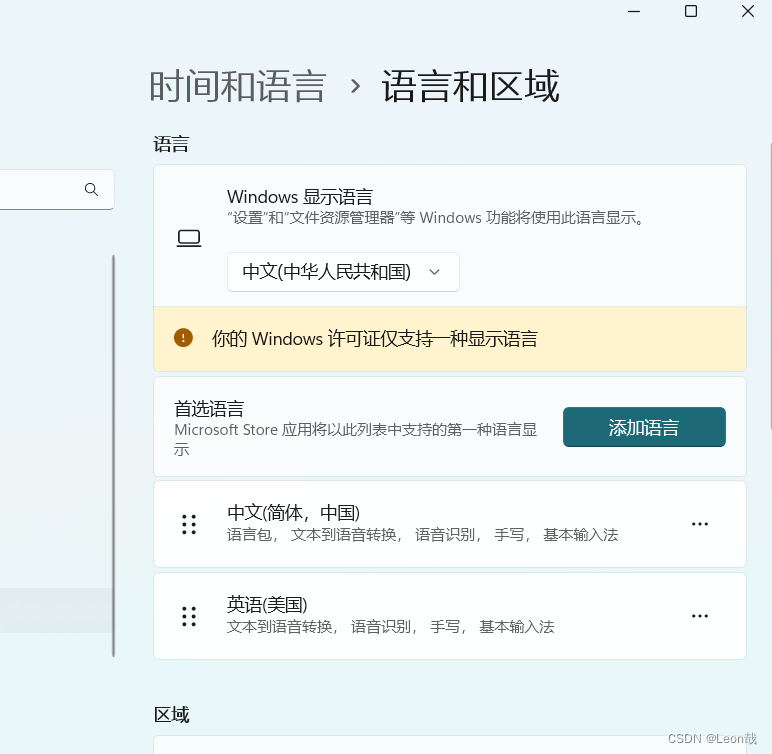
Task: Click the sidebar search input field
Action: coord(56,189)
